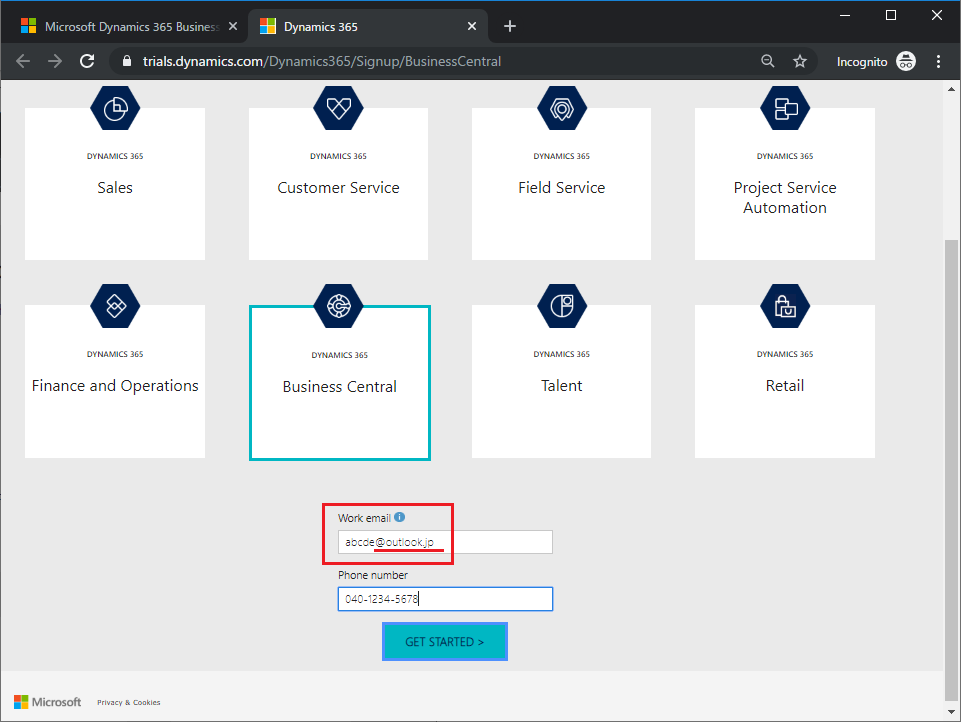The width and height of the screenshot is (961, 722).
Task: Click the Work email label
Action: 364,518
